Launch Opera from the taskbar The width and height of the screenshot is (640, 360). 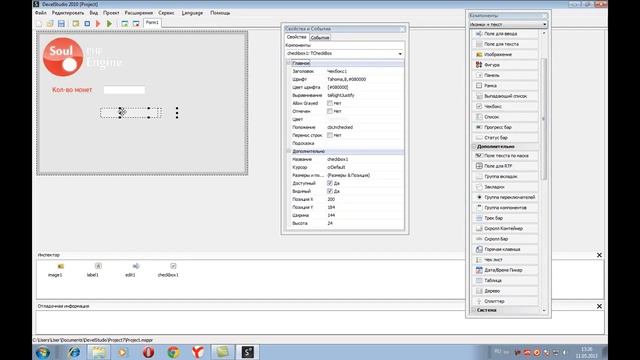click(149, 352)
